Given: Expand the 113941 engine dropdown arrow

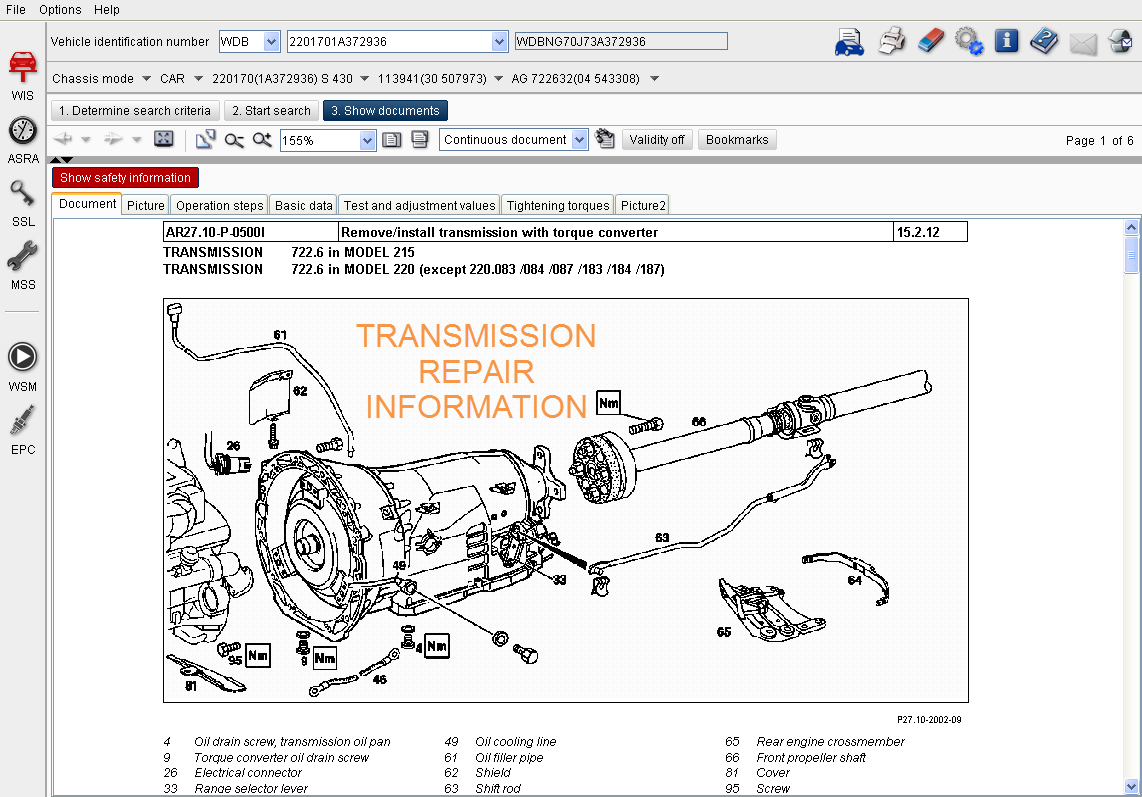Looking at the screenshot, I should tap(498, 78).
